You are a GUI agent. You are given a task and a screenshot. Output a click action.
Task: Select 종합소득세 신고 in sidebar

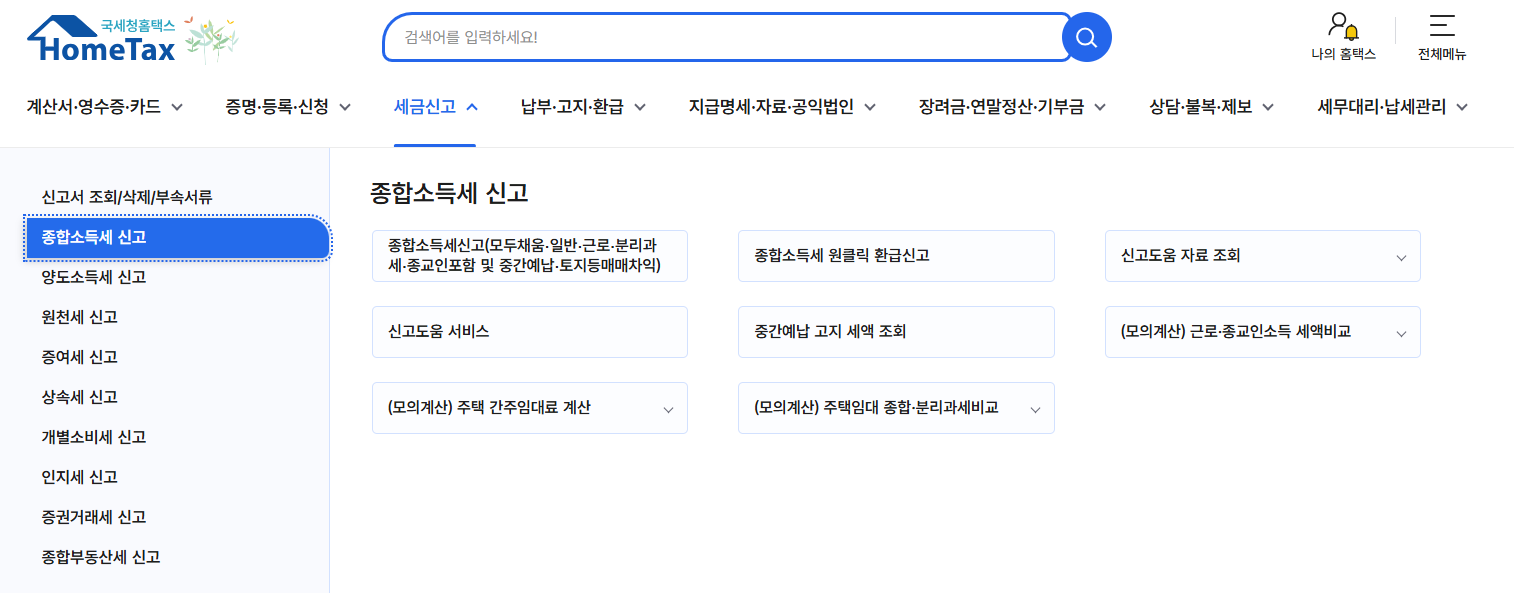(177, 237)
